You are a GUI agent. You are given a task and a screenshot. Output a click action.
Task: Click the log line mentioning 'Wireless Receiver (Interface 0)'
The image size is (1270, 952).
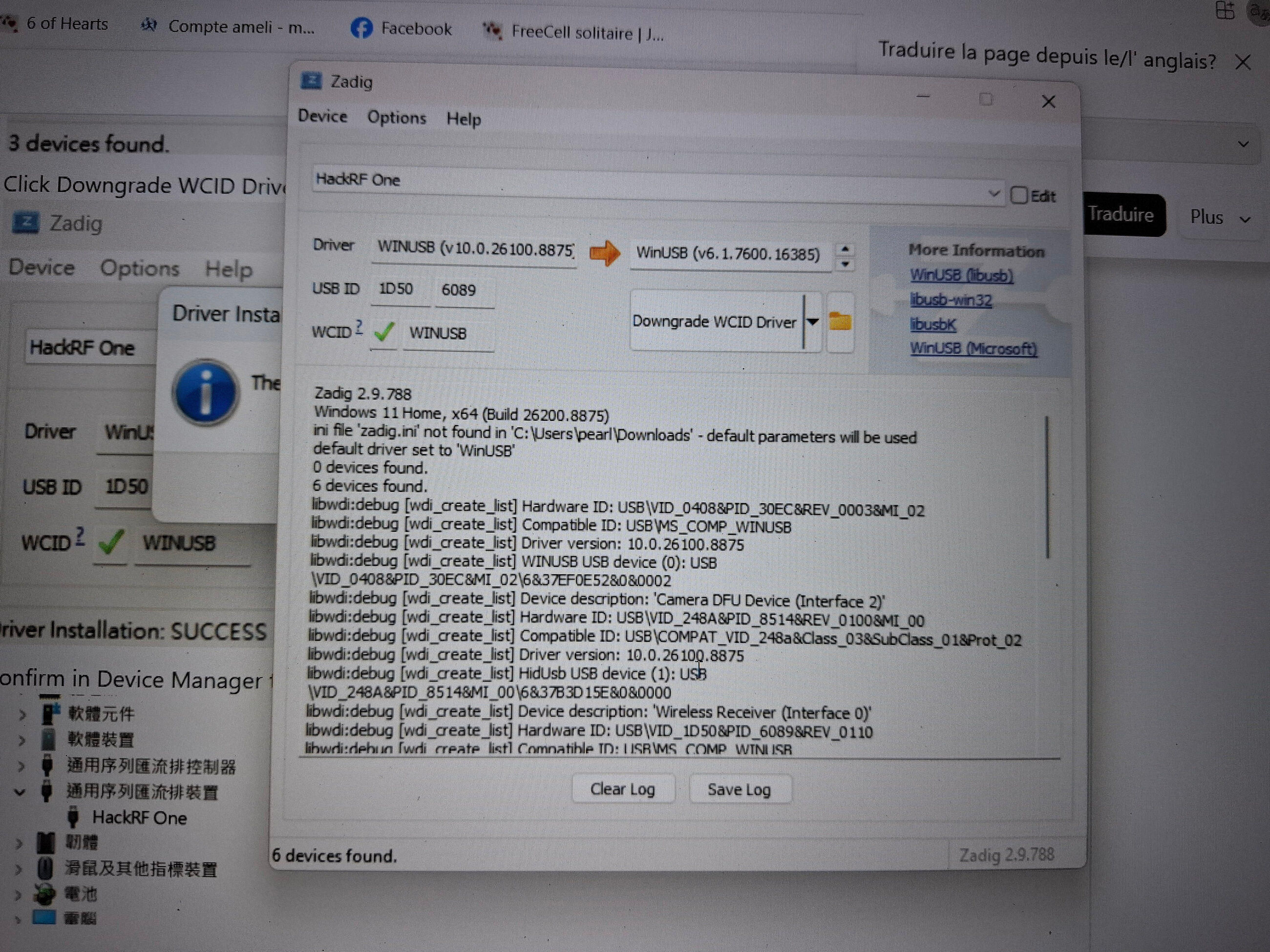pos(588,712)
